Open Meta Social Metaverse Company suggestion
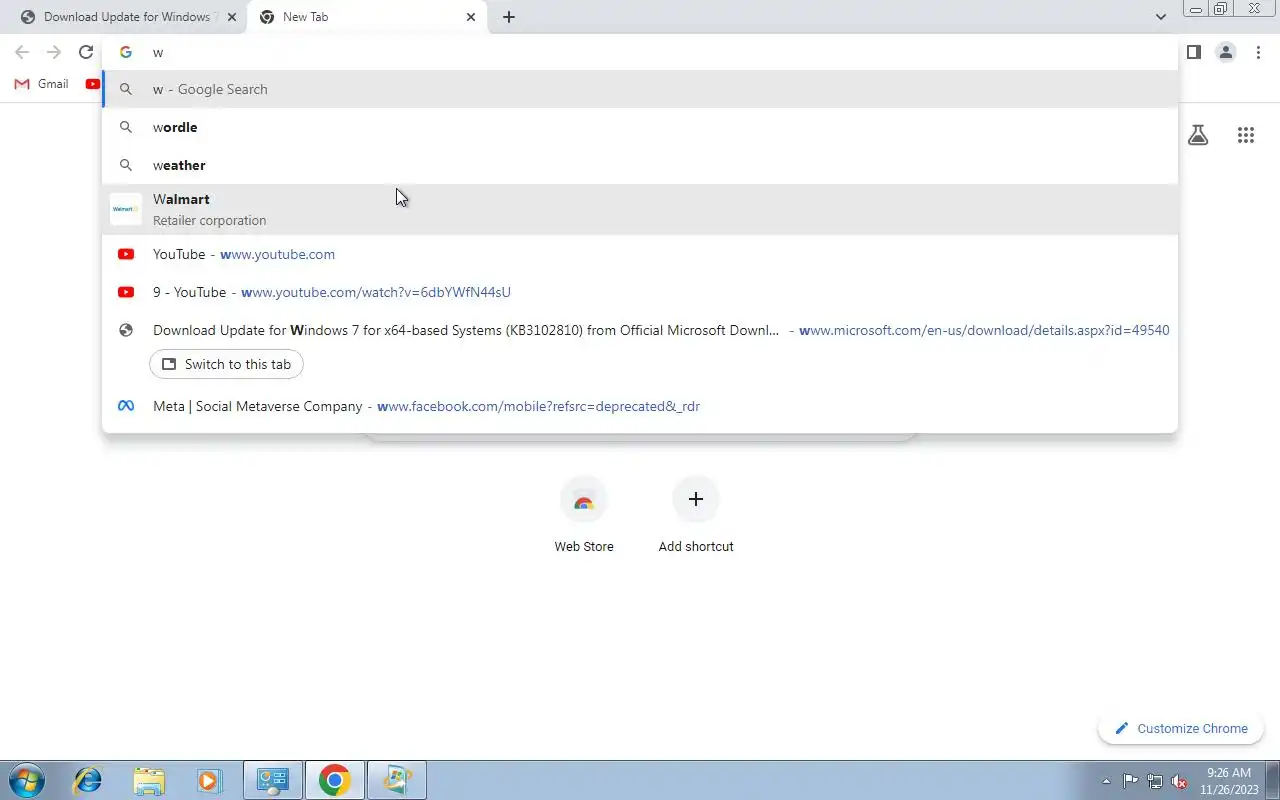Image resolution: width=1280 pixels, height=800 pixels. (640, 406)
